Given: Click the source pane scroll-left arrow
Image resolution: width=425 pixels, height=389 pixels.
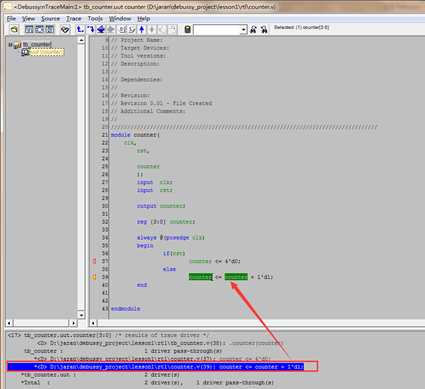Looking at the screenshot, I should (93, 323).
